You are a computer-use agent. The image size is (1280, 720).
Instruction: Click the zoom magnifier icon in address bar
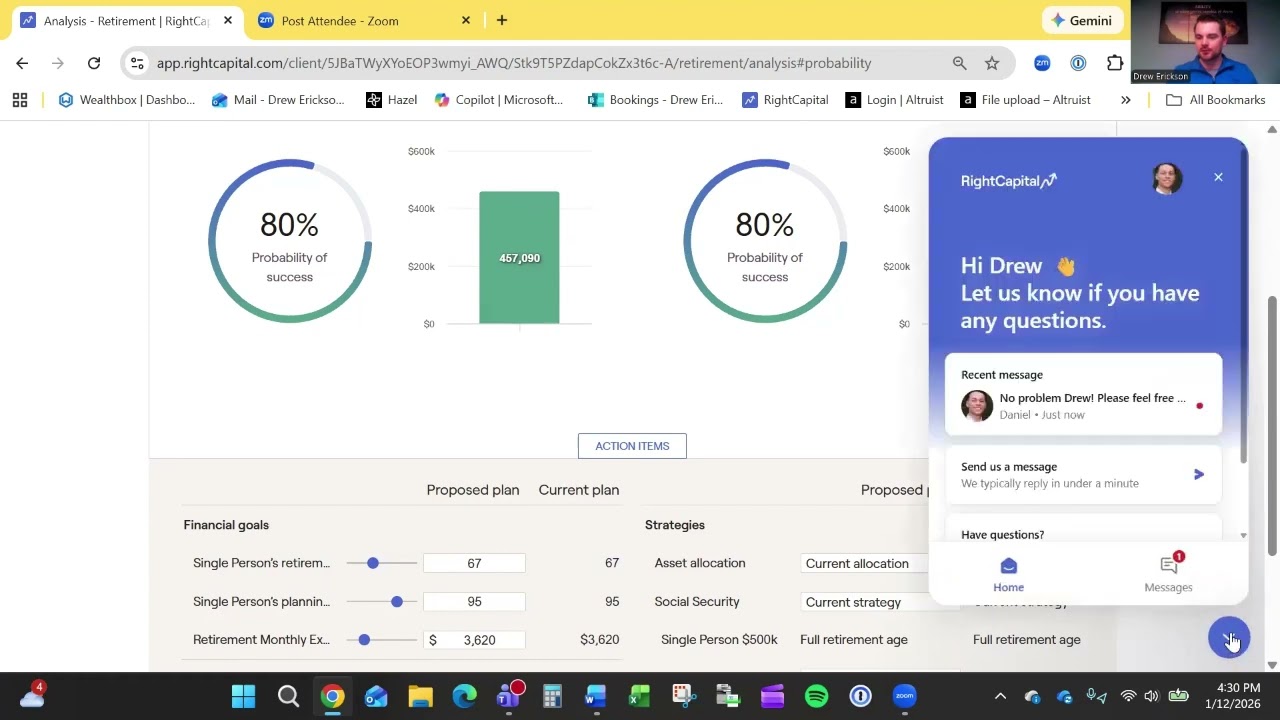pos(960,63)
